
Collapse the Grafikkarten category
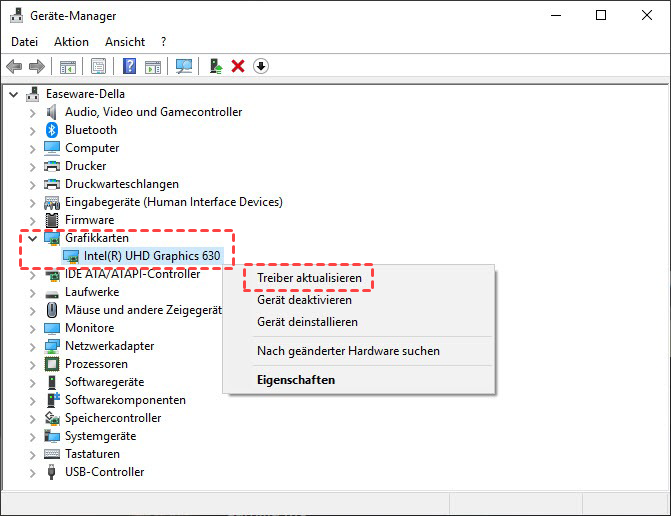[33, 238]
